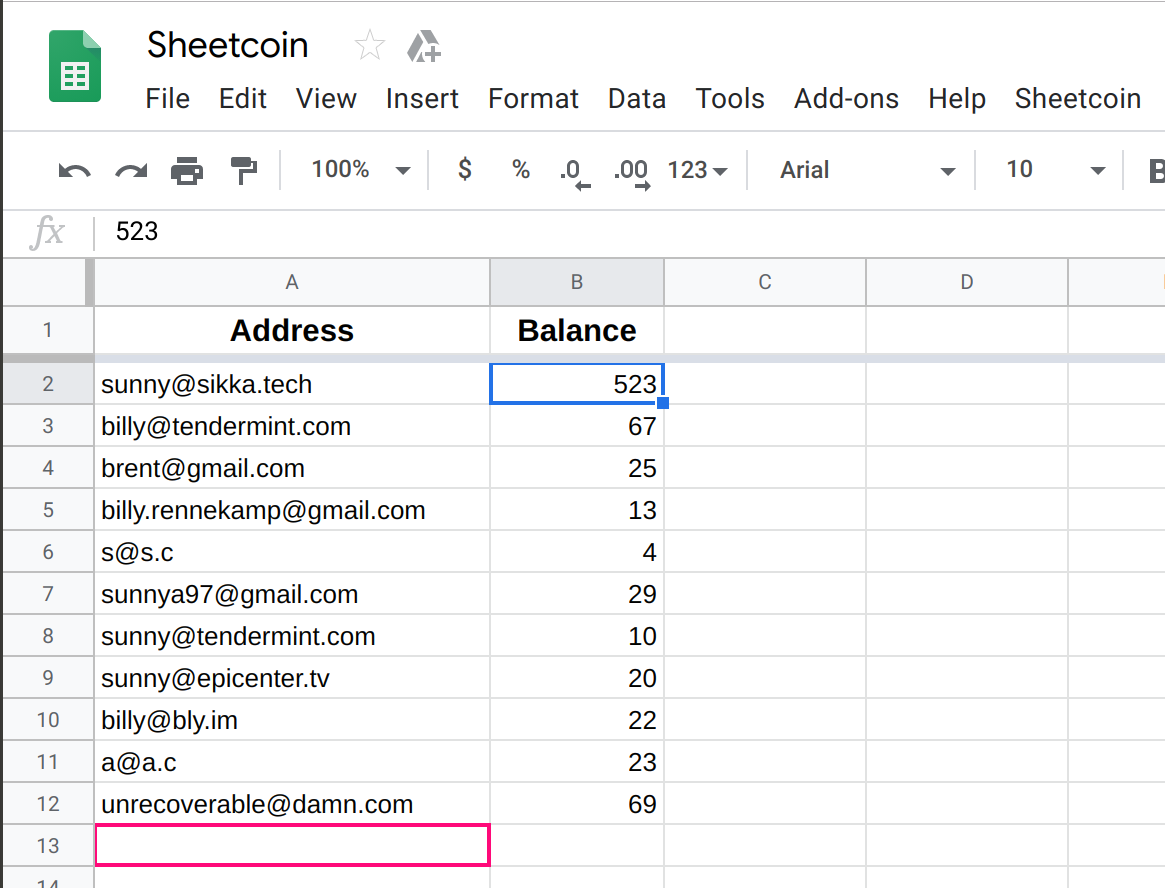Open the File menu

click(x=167, y=99)
